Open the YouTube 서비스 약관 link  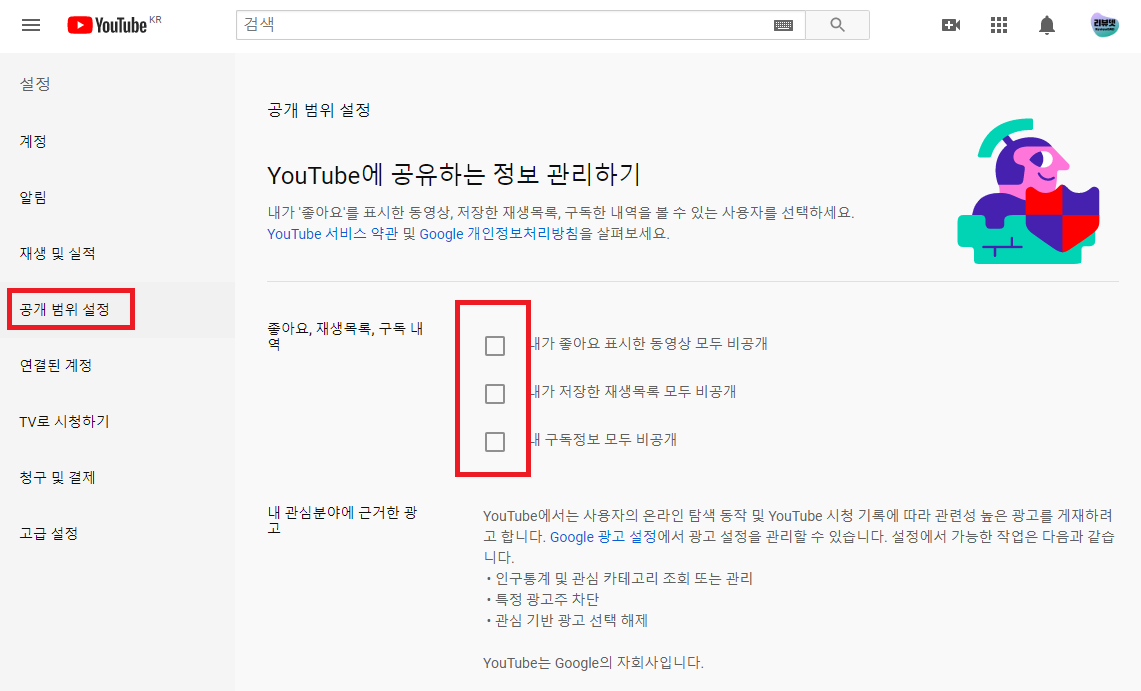333,233
